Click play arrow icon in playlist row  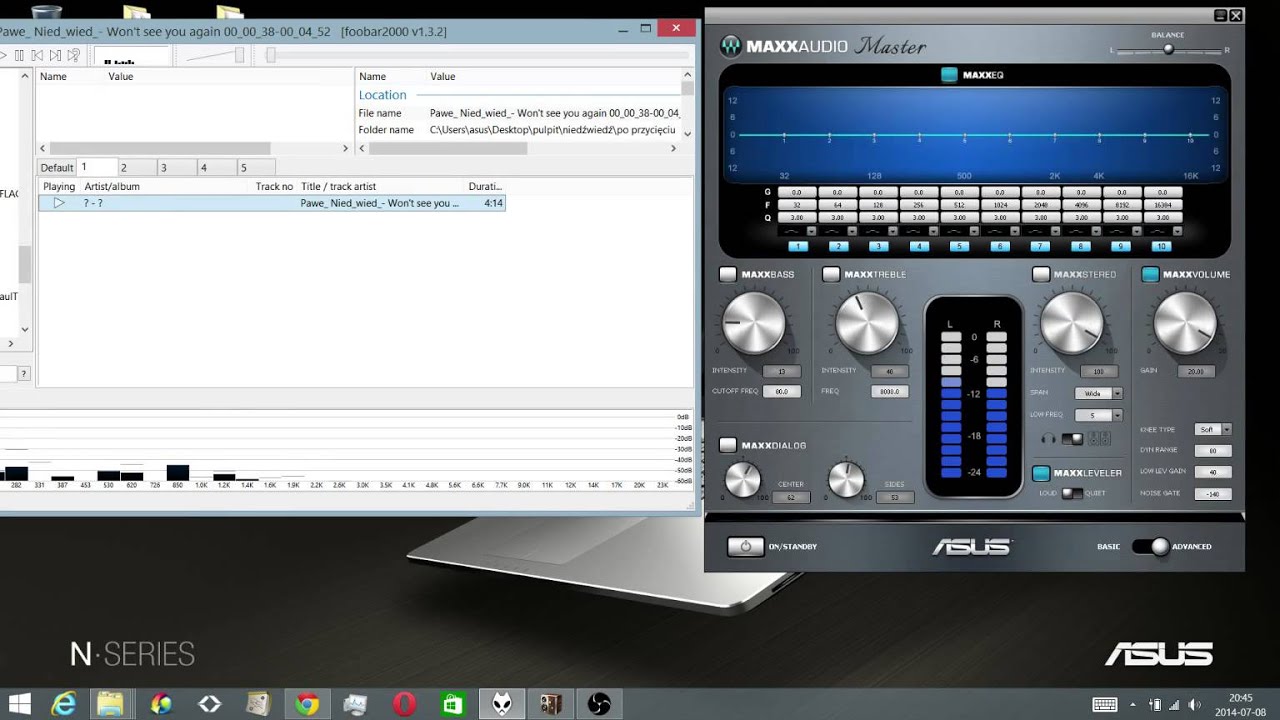pyautogui.click(x=59, y=203)
